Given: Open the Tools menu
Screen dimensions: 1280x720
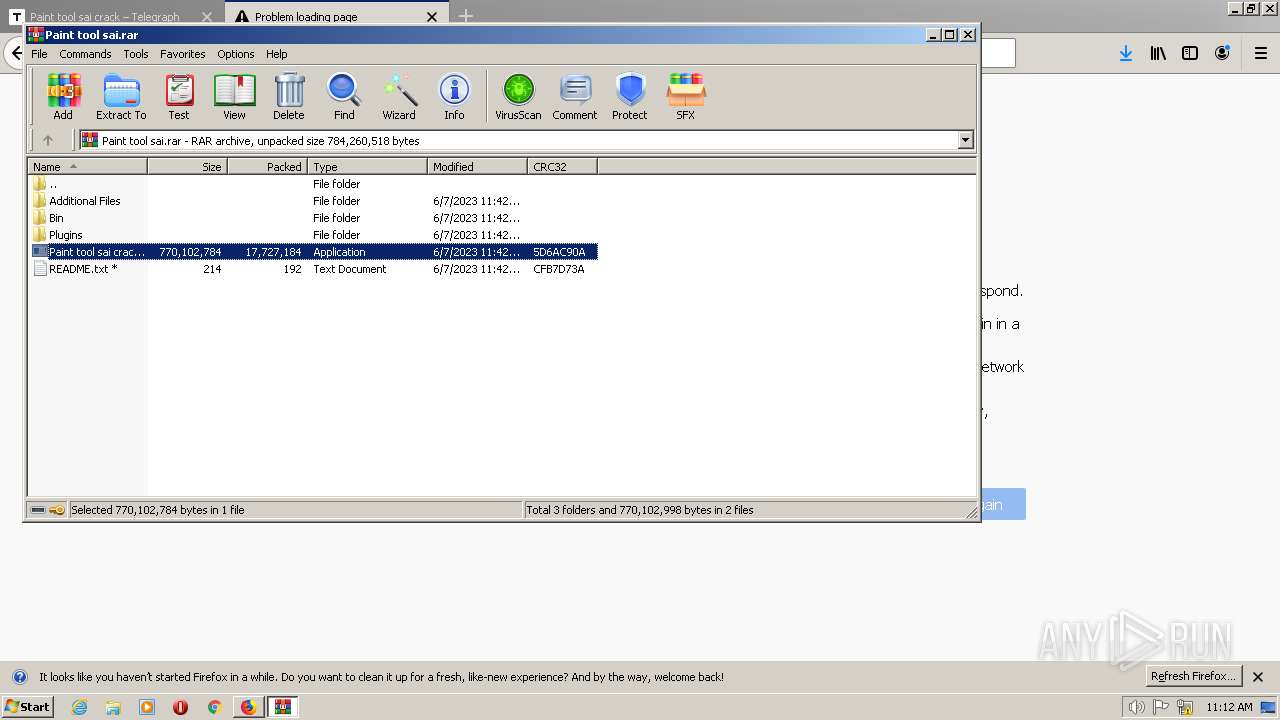Looking at the screenshot, I should point(136,54).
